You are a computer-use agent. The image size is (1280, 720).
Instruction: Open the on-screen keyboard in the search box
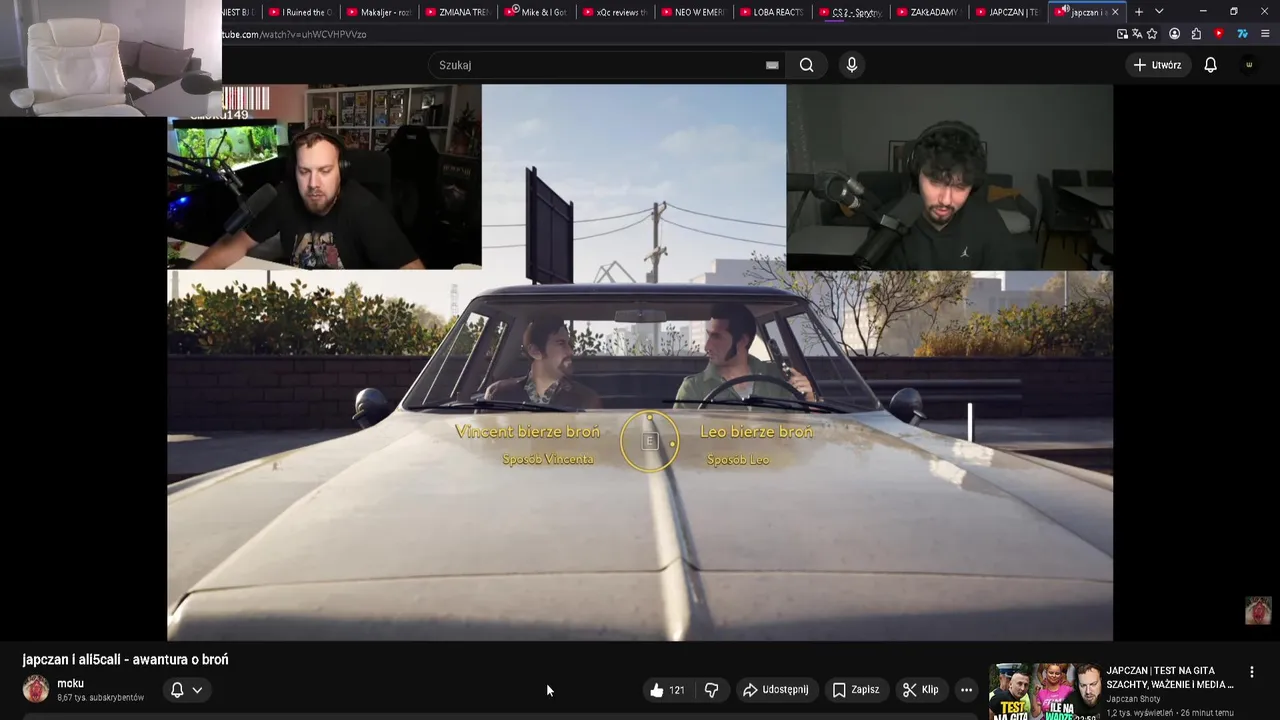tap(772, 65)
